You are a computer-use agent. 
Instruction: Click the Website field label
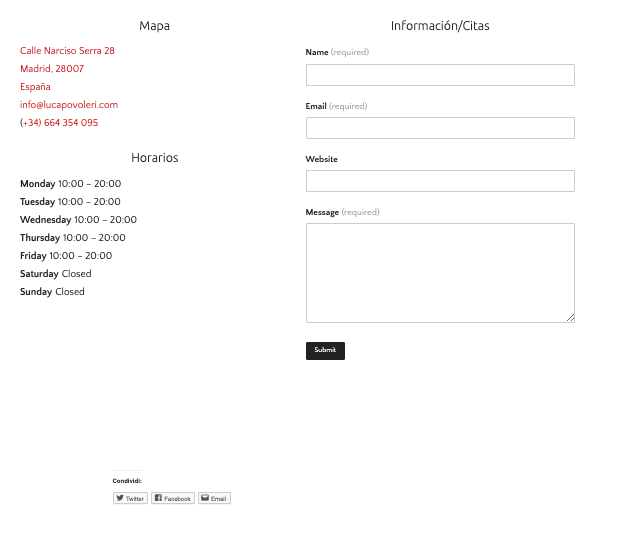(321, 159)
